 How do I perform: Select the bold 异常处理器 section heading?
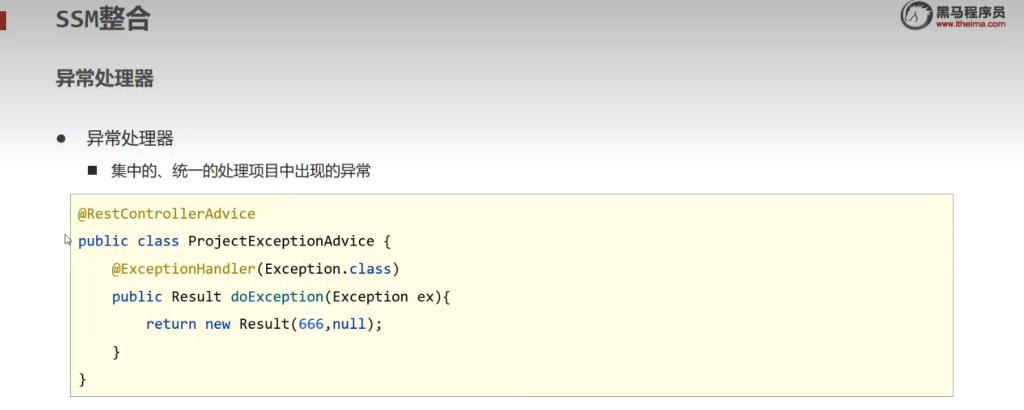104,79
